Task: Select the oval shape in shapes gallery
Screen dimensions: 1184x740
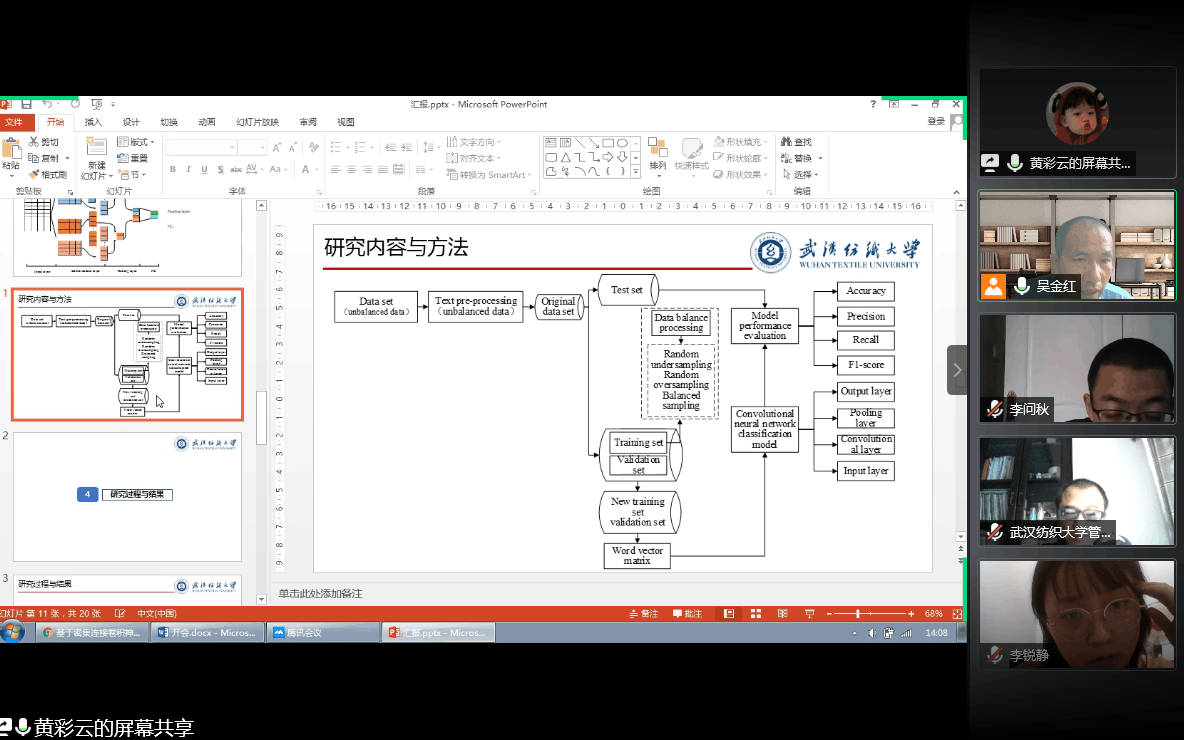Action: click(622, 143)
